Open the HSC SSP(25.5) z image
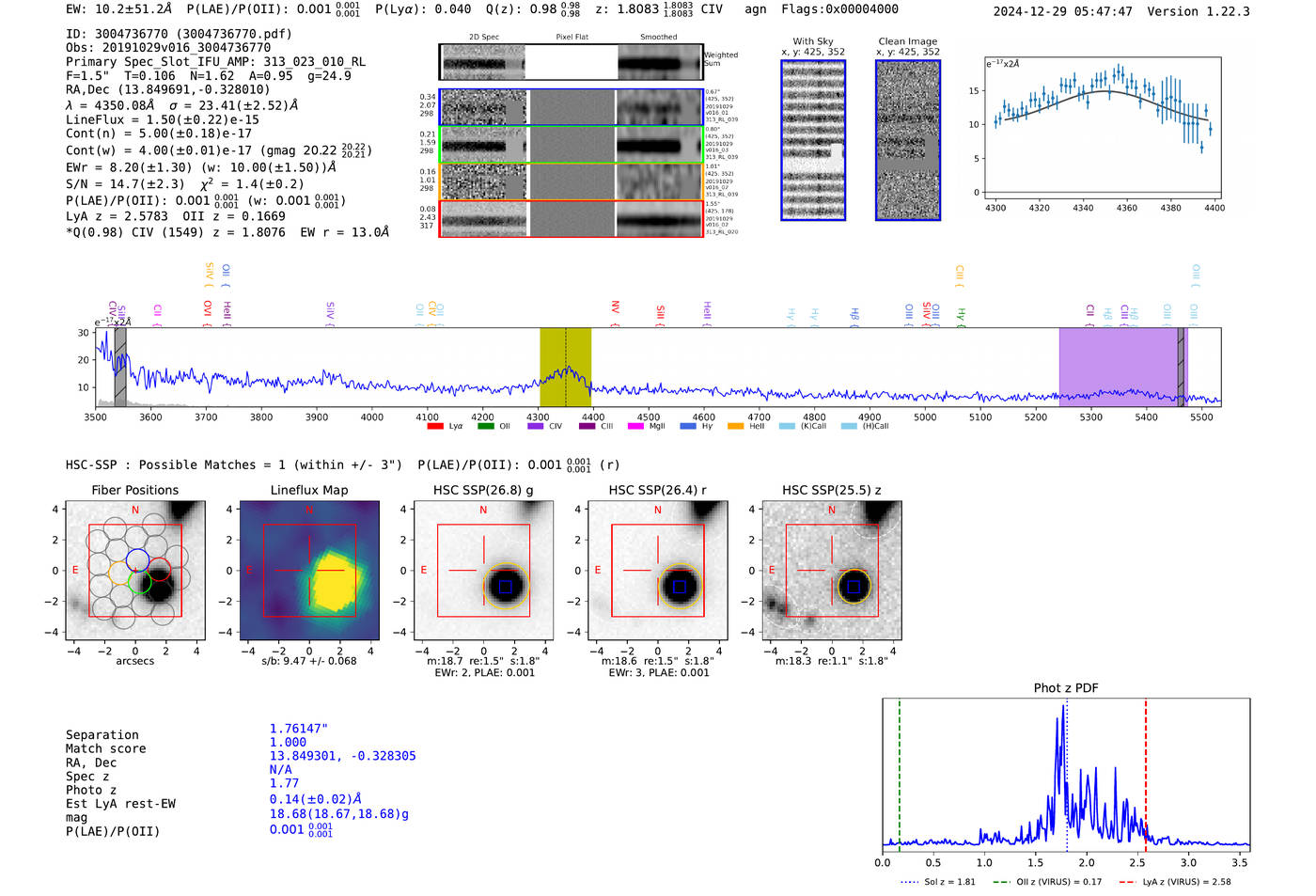1316x896 pixels. click(831, 571)
